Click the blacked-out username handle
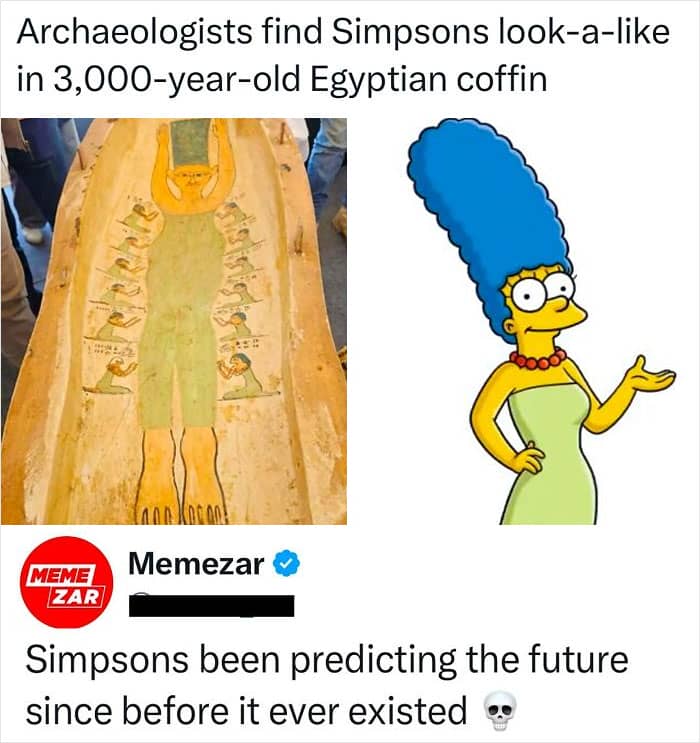700x743 pixels. click(211, 606)
